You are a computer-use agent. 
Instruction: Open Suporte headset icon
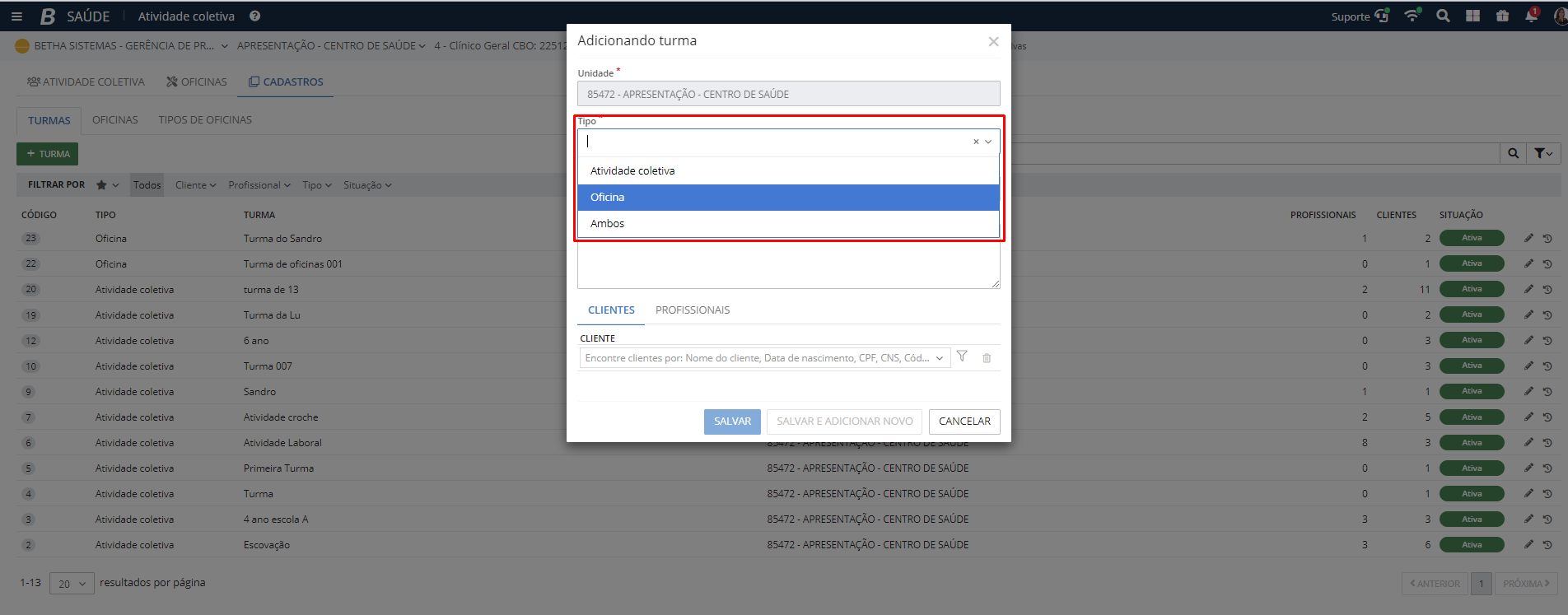(x=1382, y=16)
